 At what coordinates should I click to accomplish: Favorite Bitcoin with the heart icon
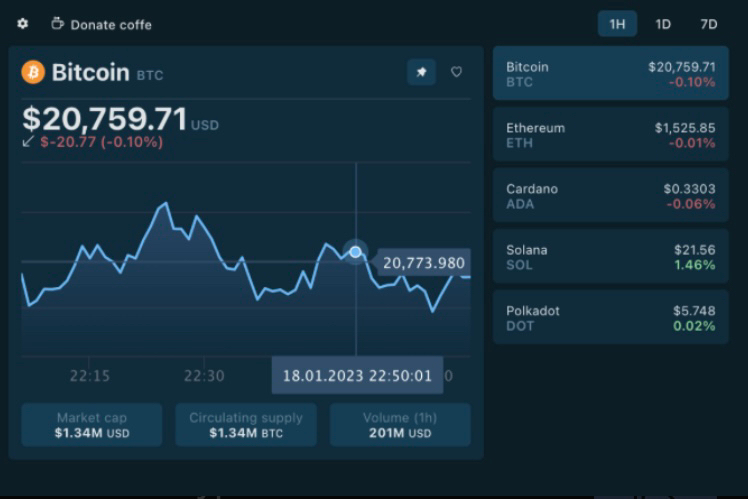[x=457, y=72]
